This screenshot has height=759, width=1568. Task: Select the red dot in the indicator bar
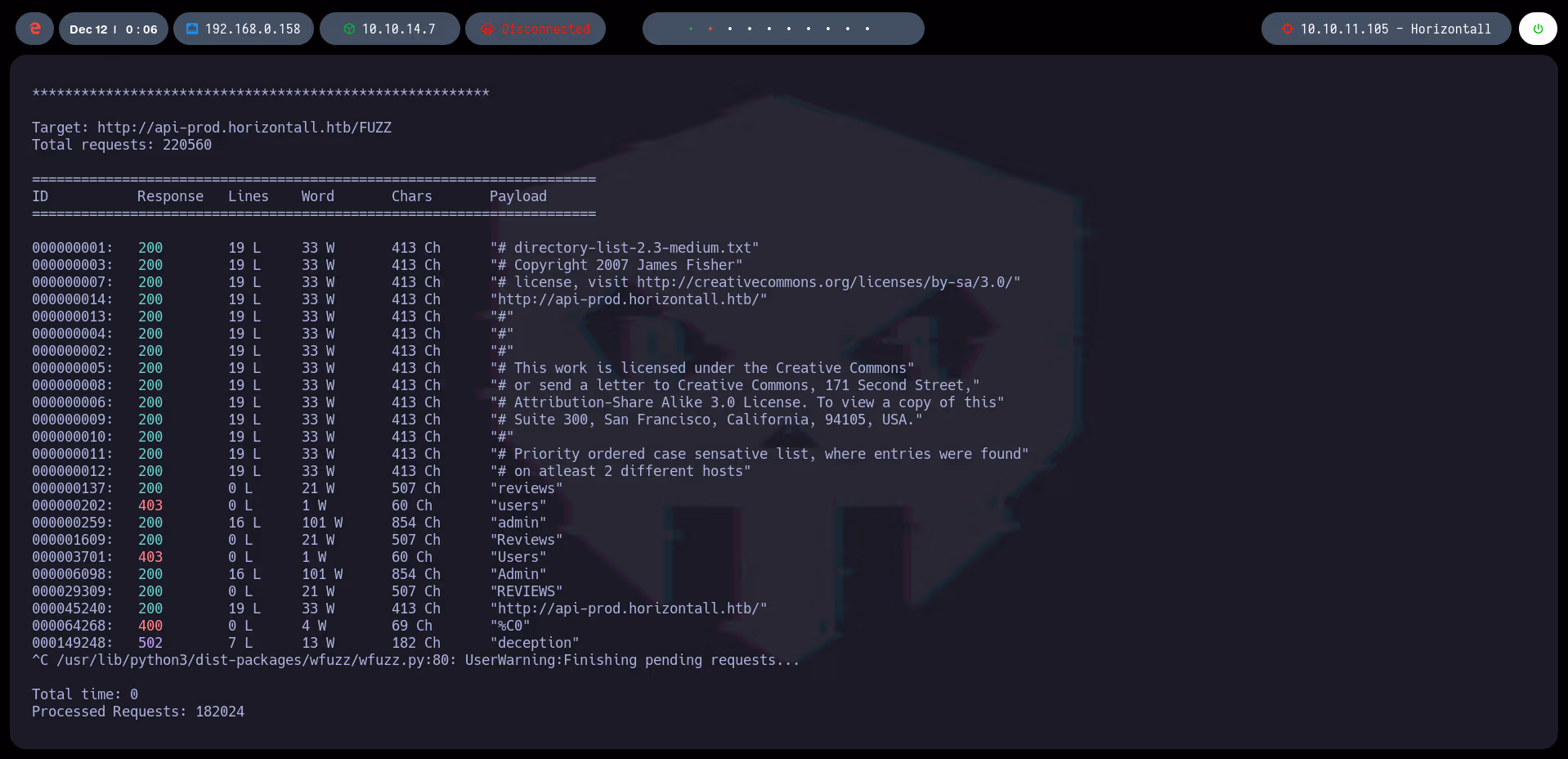click(710, 28)
